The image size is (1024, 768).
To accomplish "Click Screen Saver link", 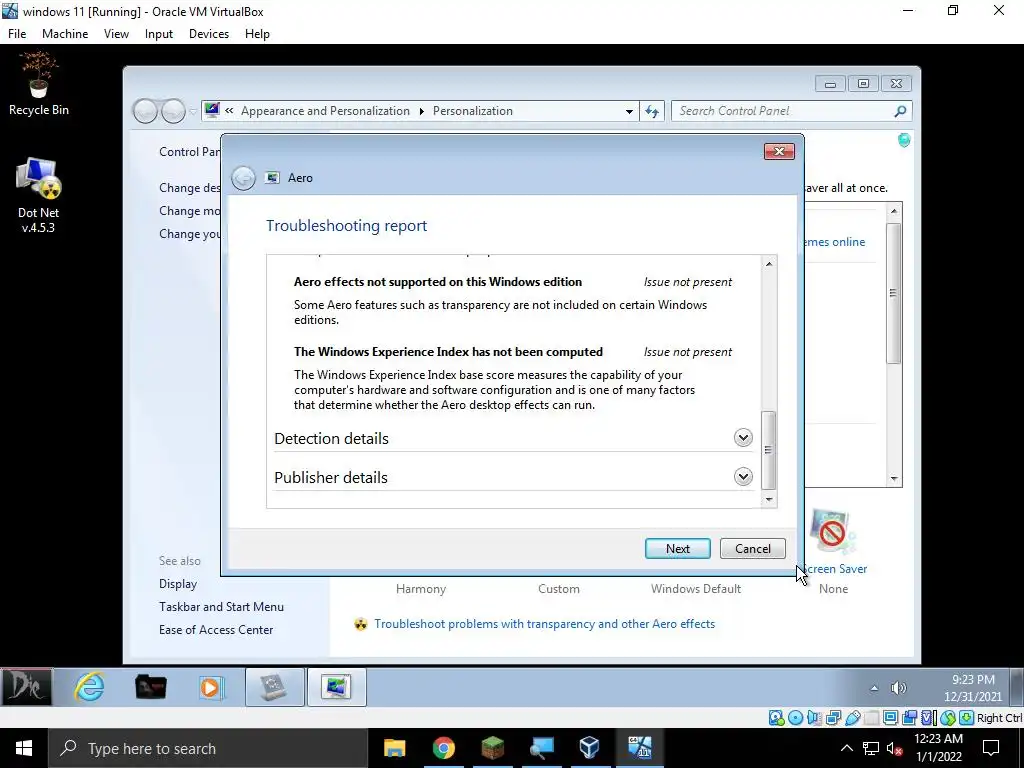I will pos(834,569).
